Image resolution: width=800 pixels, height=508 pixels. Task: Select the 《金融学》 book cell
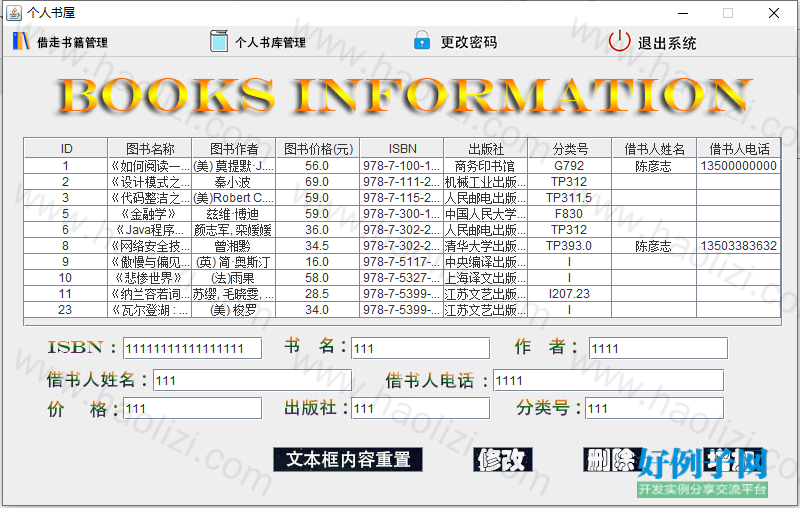point(149,214)
